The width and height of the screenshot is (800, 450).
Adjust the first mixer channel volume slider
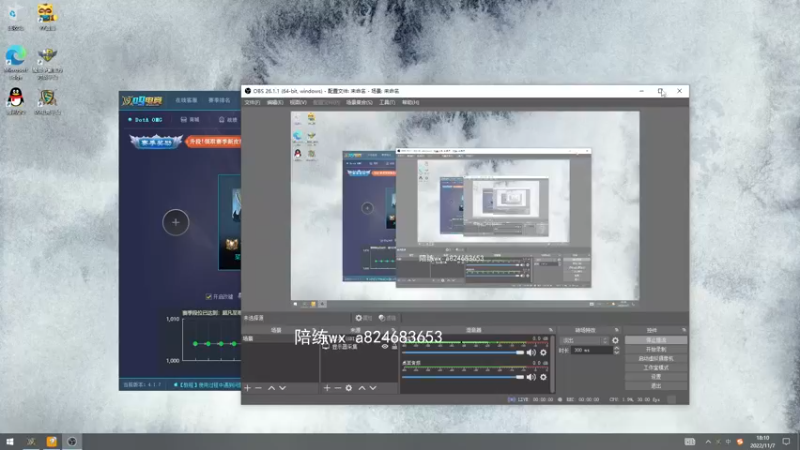pyautogui.click(x=463, y=353)
